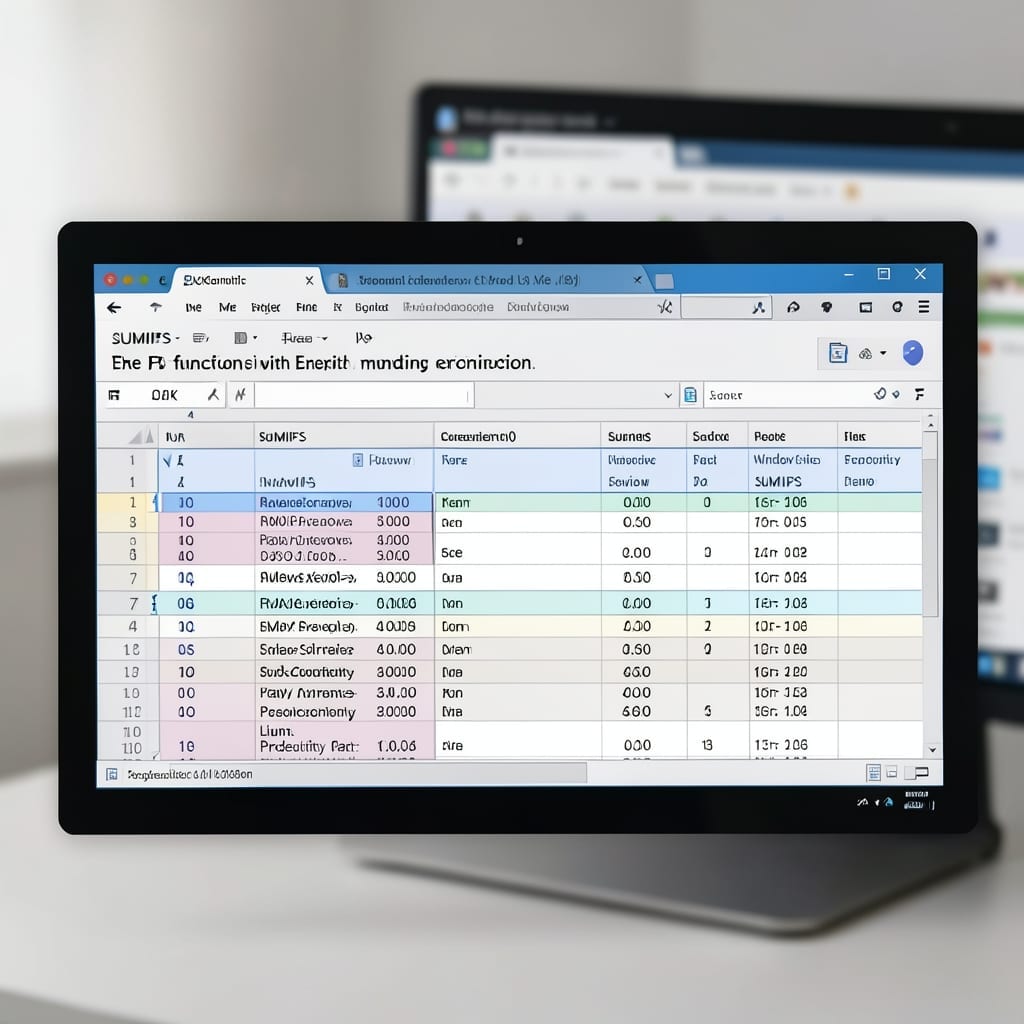Screen dimensions: 1024x1024
Task: Click the rectangular window icon in top toolbar
Action: point(866,307)
